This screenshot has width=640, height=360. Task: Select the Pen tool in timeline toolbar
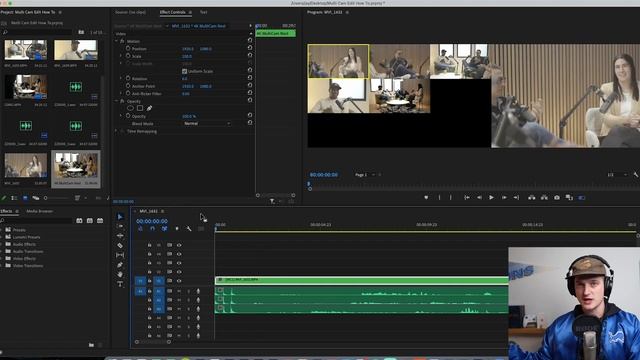coord(120,265)
